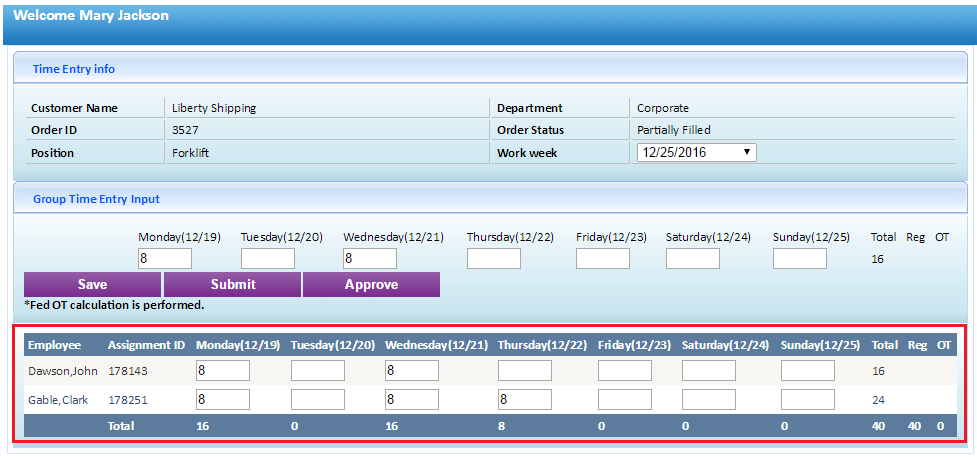Click assignment ID 178143

128,371
